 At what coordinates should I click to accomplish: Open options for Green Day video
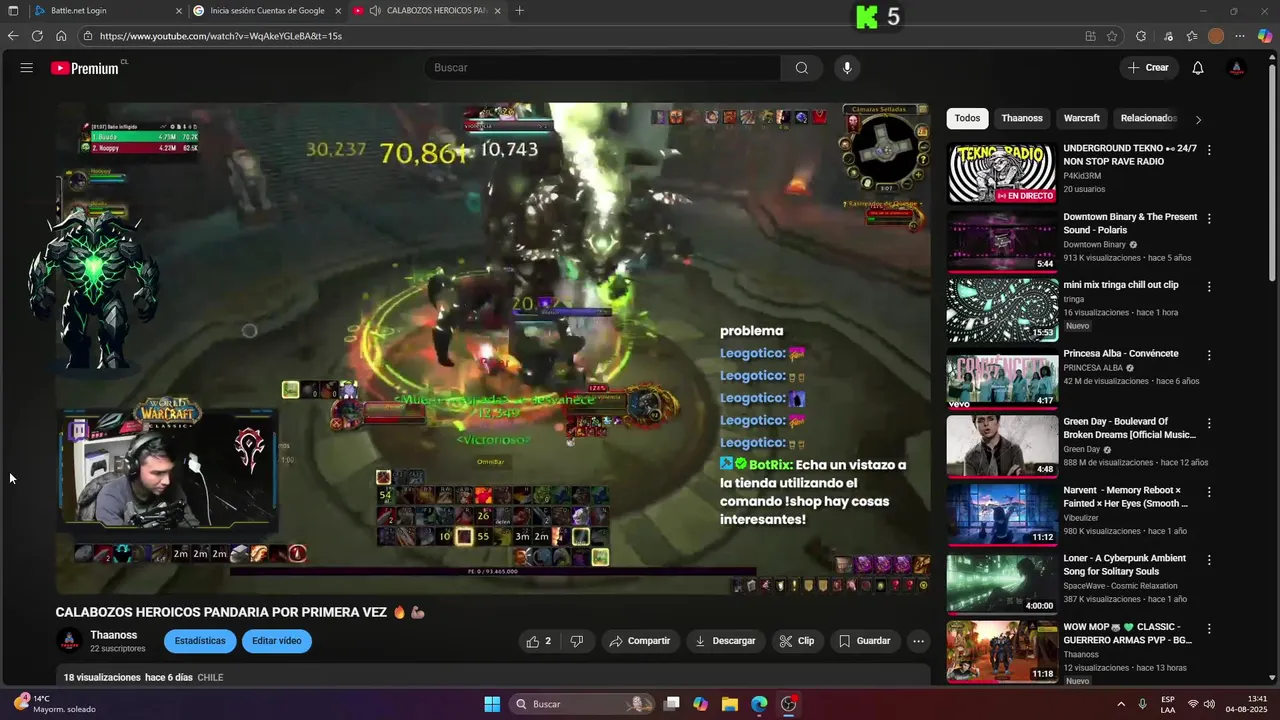point(1209,423)
